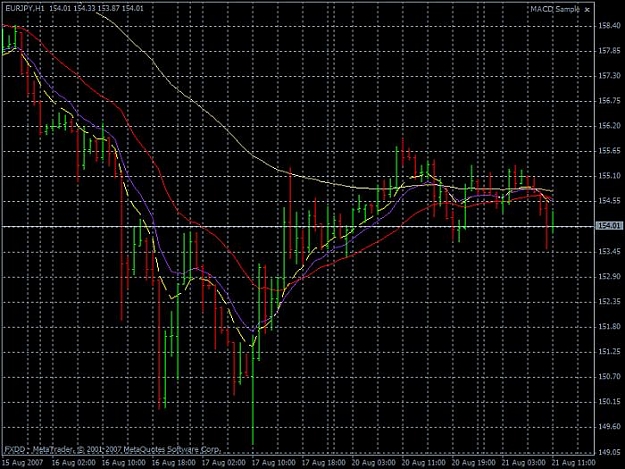Click the 151.25 price axis label
The image size is (625, 469).
[610, 351]
